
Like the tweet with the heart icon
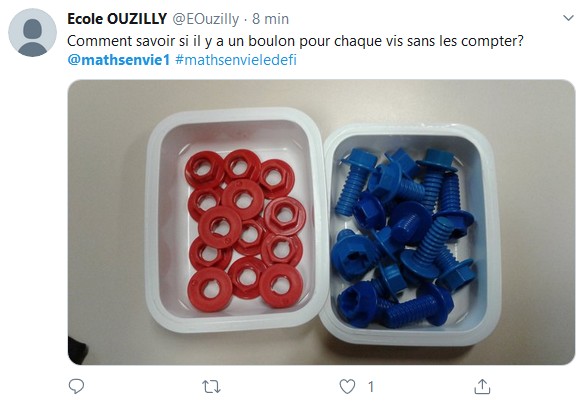coord(347,387)
